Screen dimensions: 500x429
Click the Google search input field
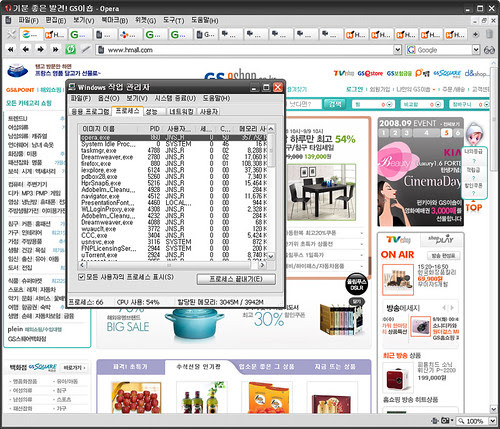444,50
